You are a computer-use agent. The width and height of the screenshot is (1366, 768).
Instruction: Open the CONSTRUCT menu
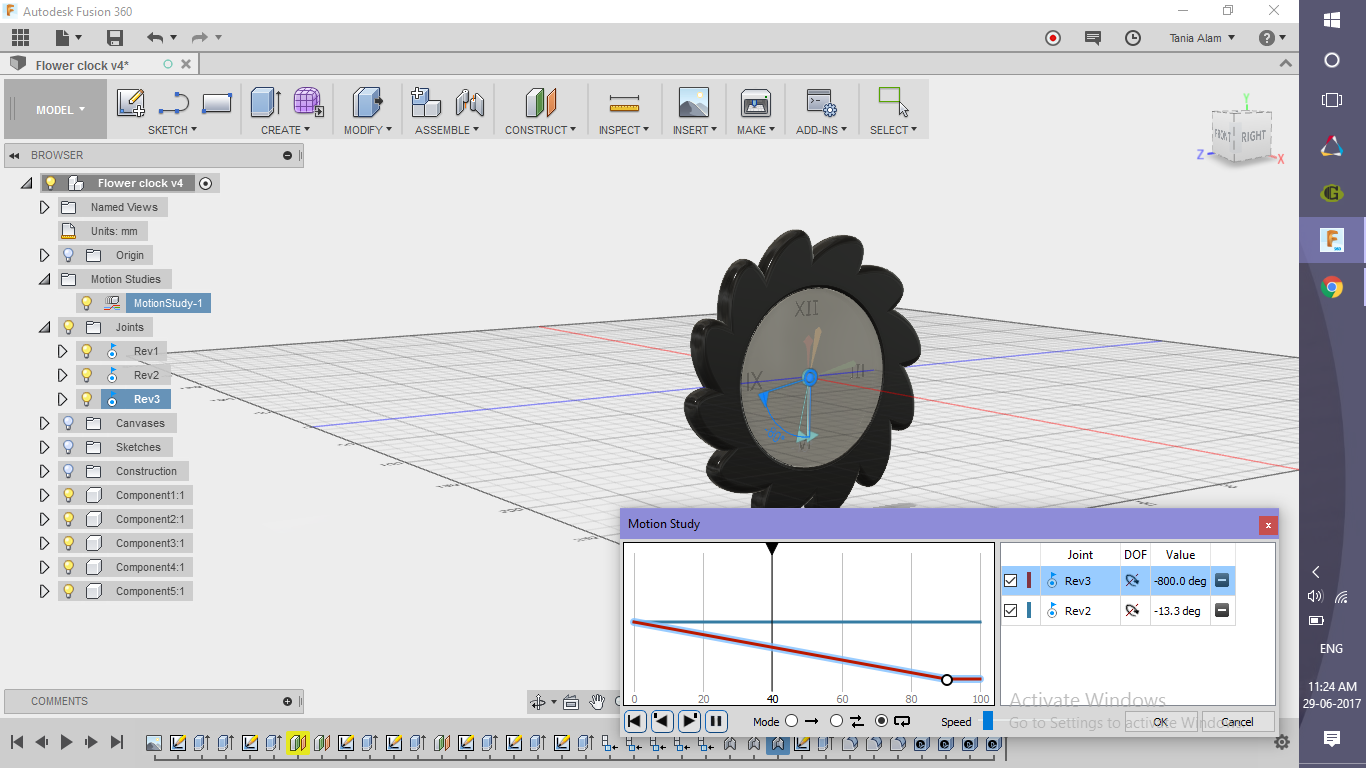click(540, 130)
